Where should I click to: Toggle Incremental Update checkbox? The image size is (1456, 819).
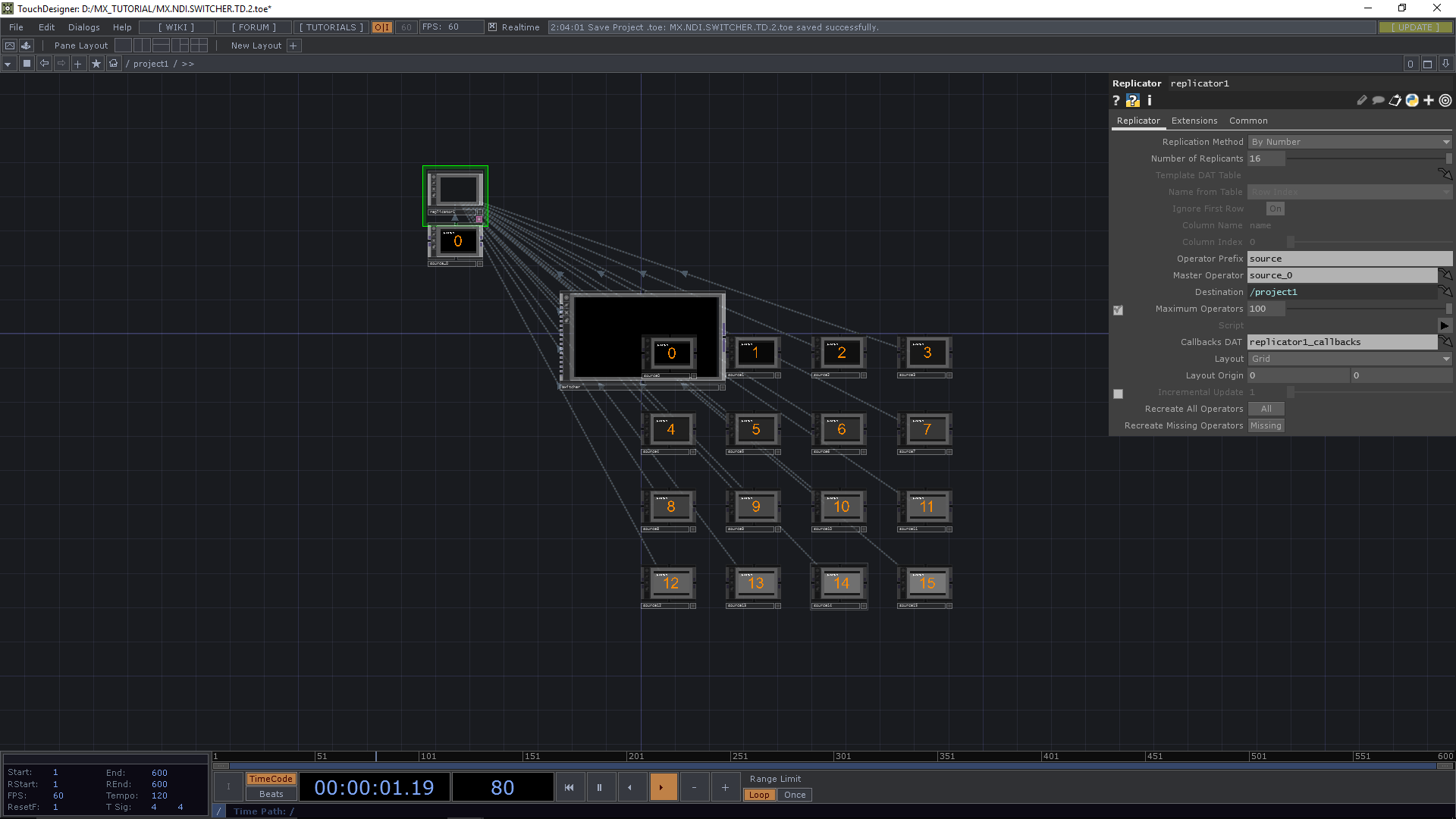[1118, 394]
